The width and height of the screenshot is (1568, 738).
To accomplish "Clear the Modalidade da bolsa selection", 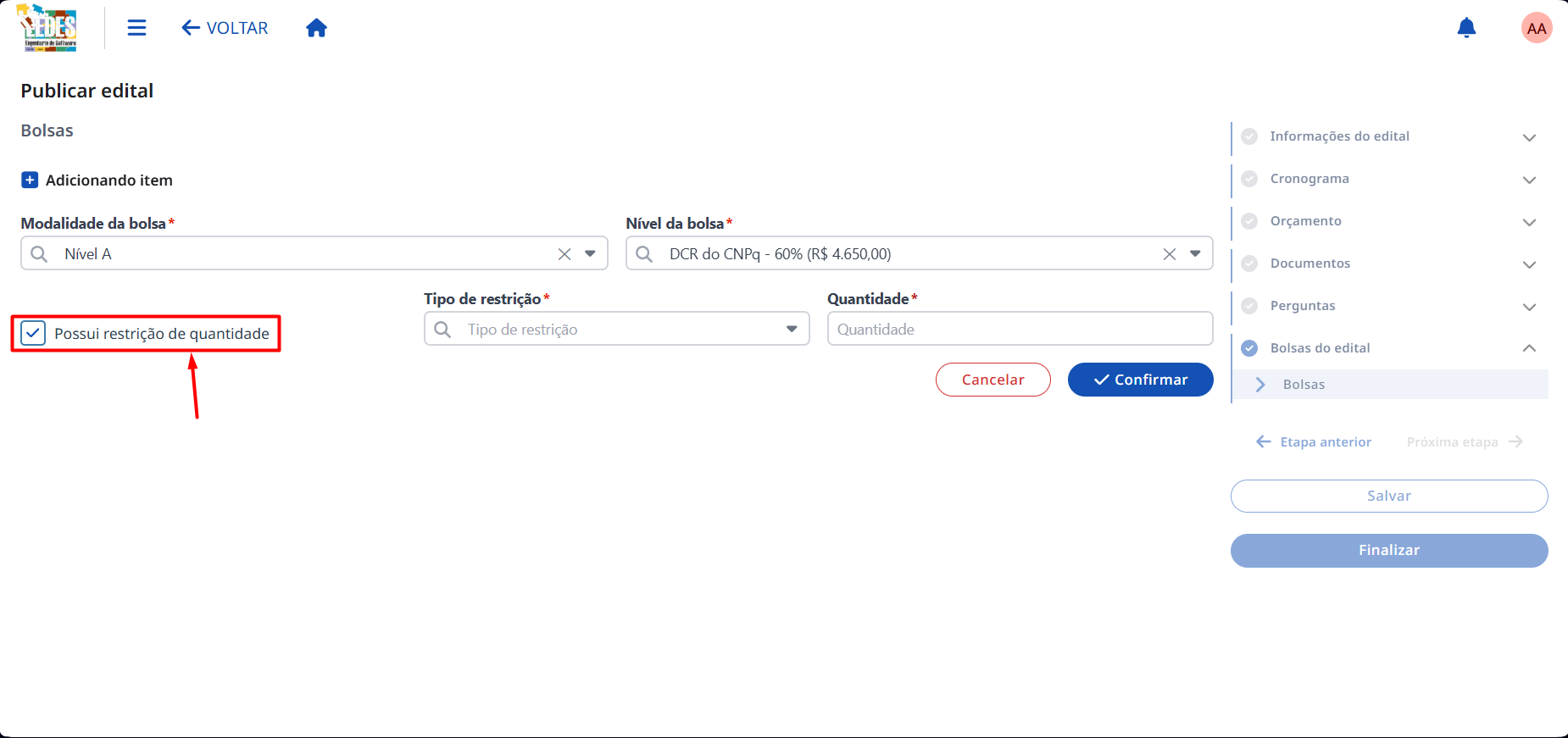I will pos(564,254).
